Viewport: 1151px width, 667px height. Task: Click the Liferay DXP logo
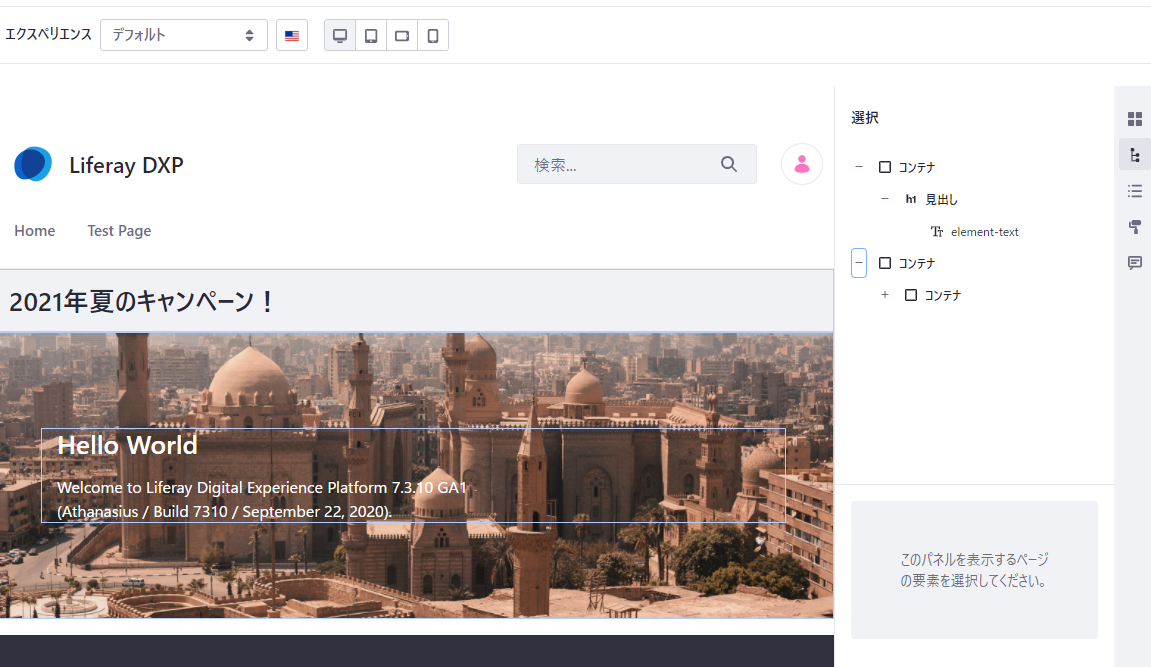[x=33, y=165]
